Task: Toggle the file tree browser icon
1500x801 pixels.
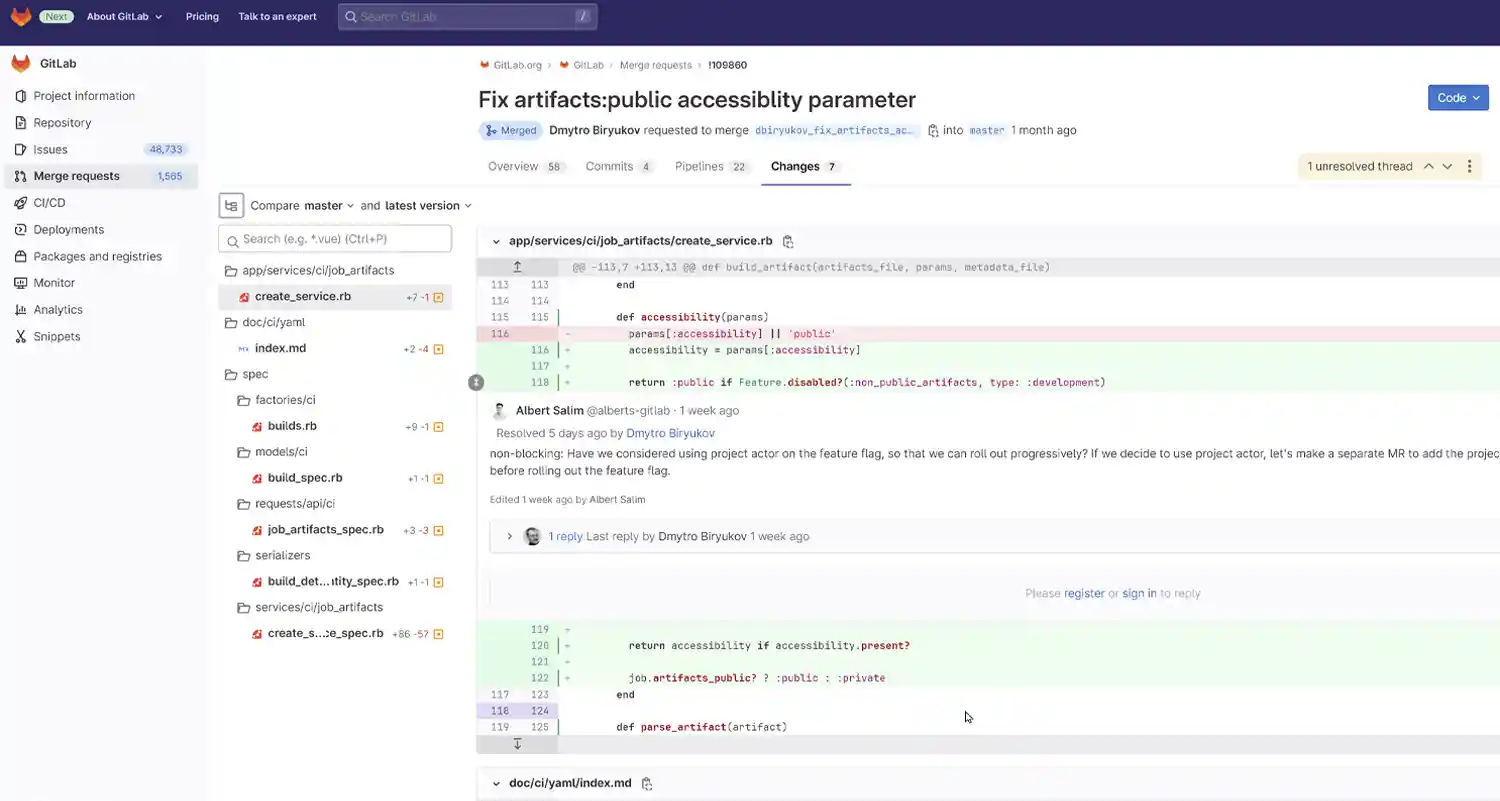Action: coord(231,205)
